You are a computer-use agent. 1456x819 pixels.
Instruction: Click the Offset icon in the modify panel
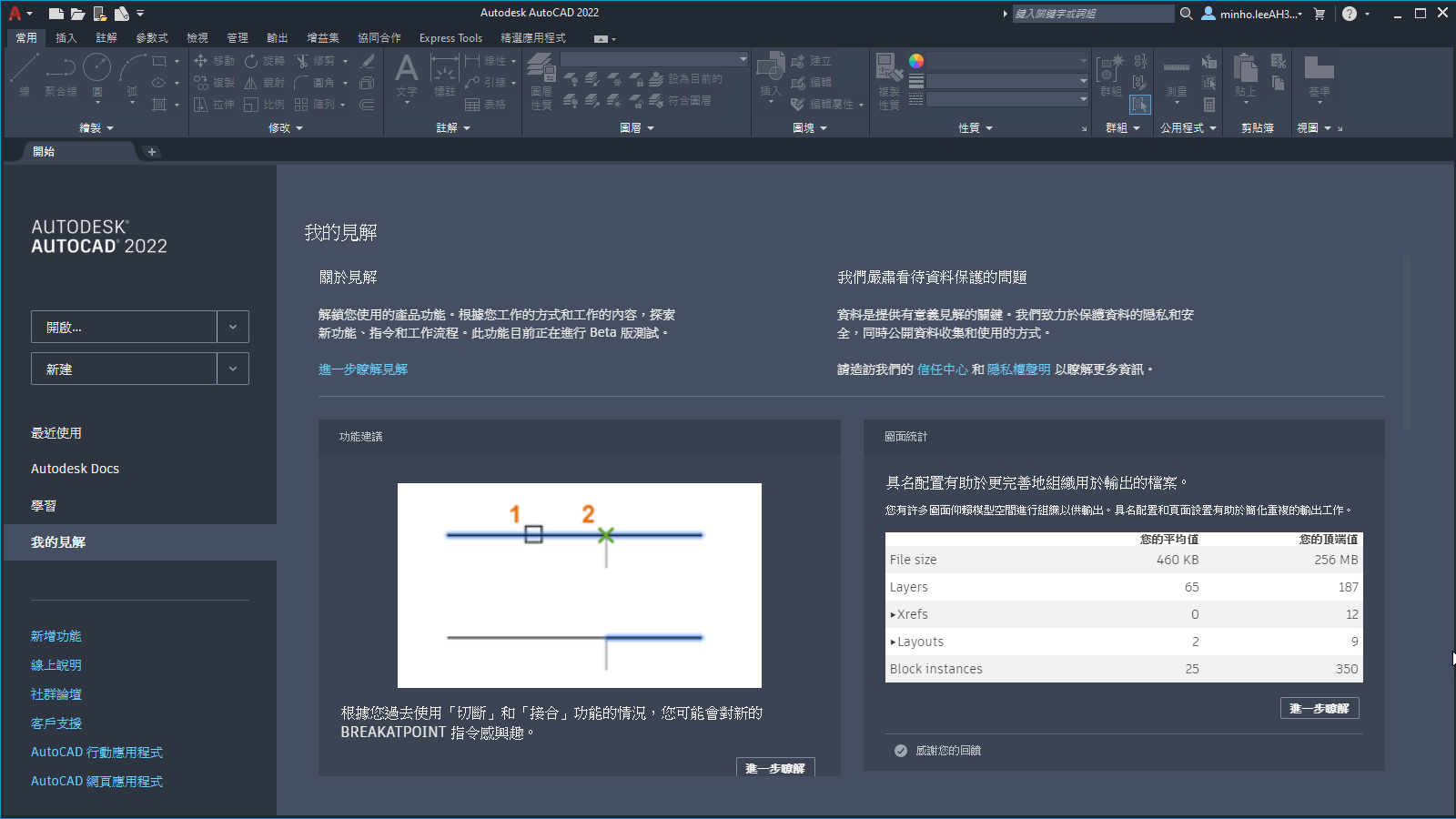tap(368, 105)
